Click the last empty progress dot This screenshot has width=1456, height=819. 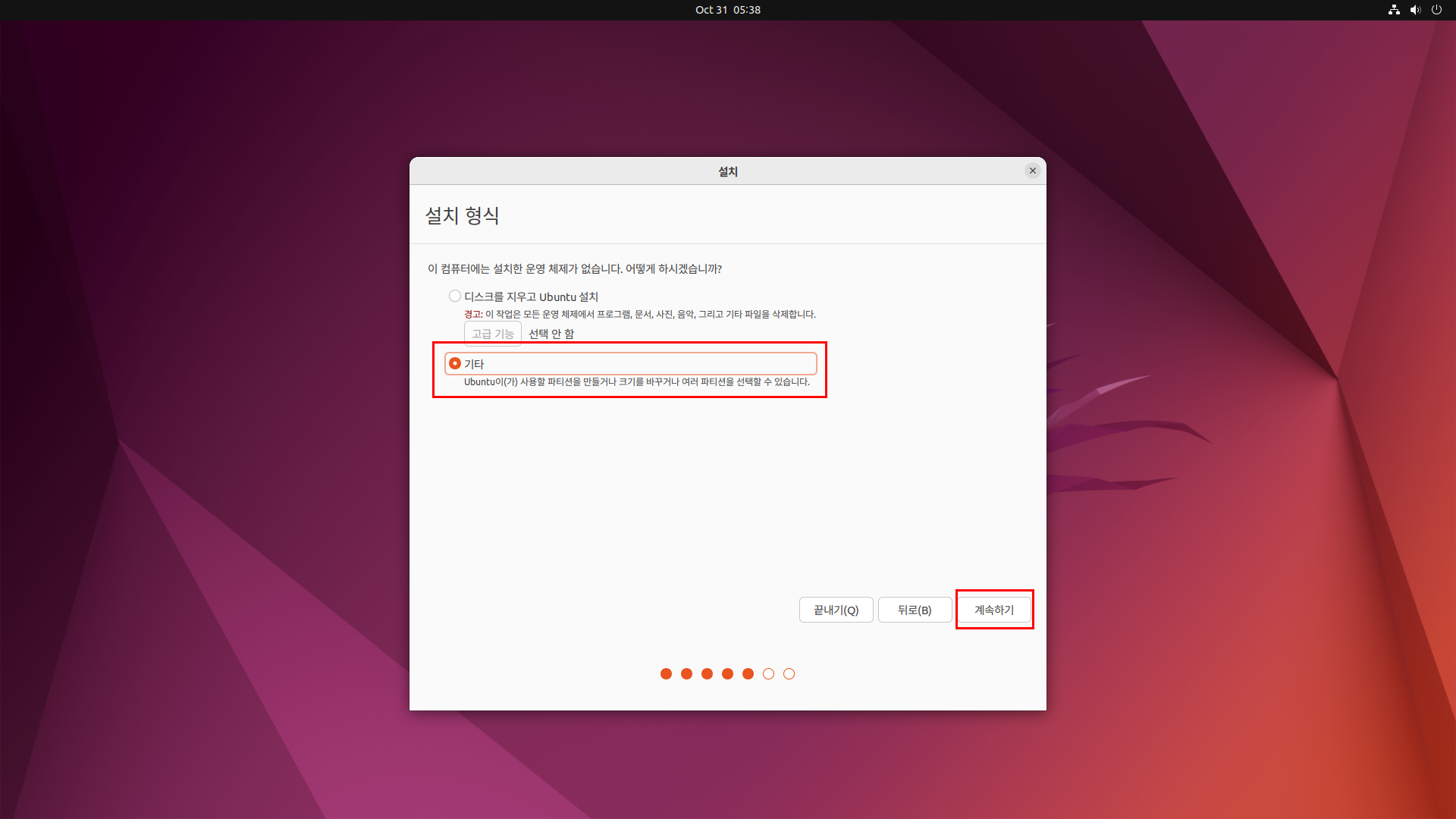pyautogui.click(x=789, y=673)
